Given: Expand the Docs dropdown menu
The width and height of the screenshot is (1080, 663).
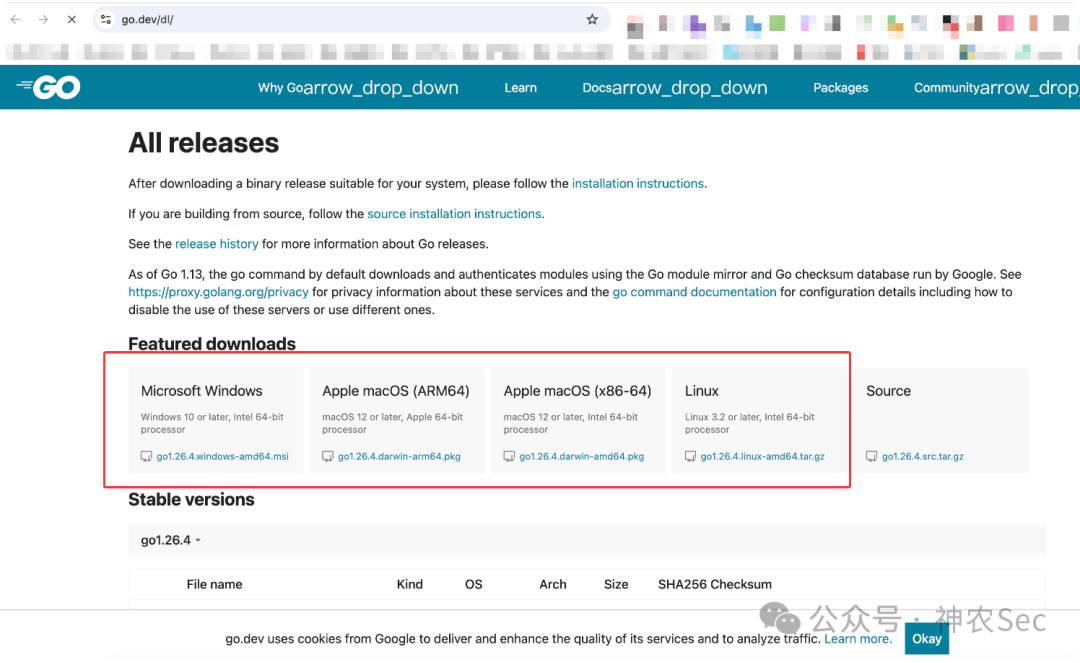Looking at the screenshot, I should [674, 87].
